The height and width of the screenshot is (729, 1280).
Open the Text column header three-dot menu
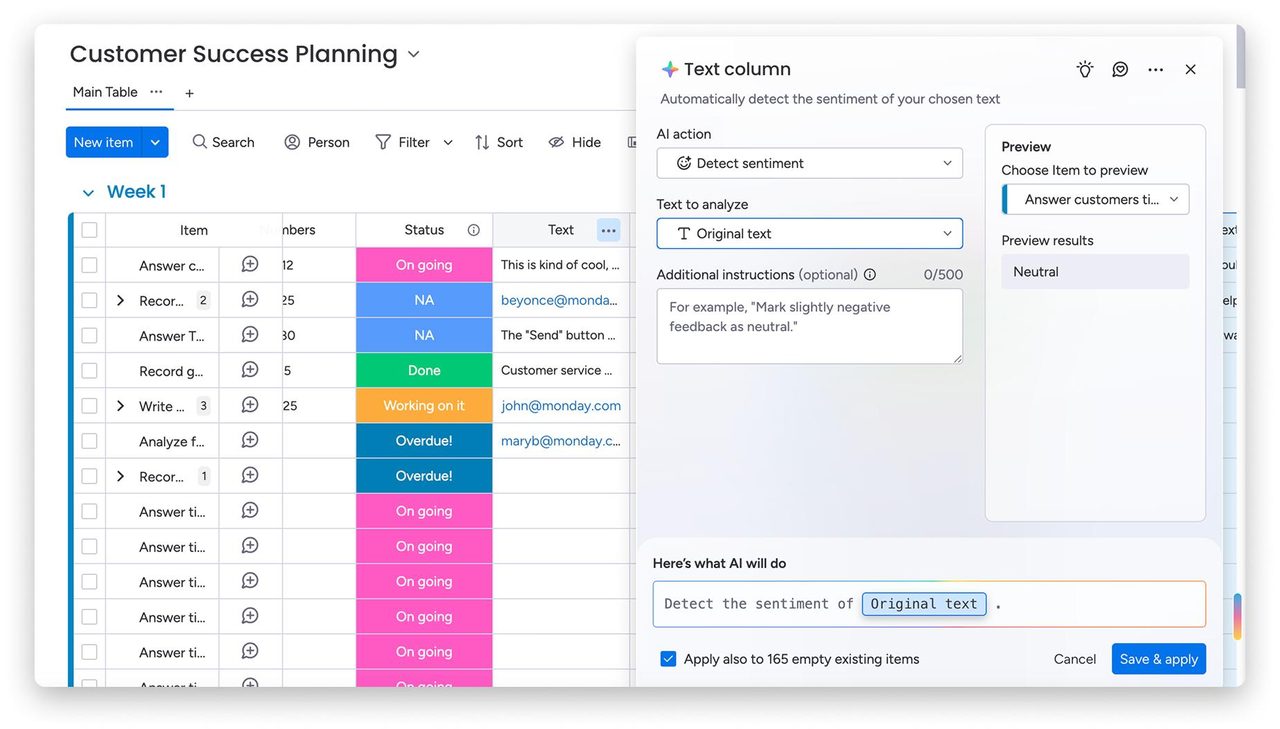(608, 230)
